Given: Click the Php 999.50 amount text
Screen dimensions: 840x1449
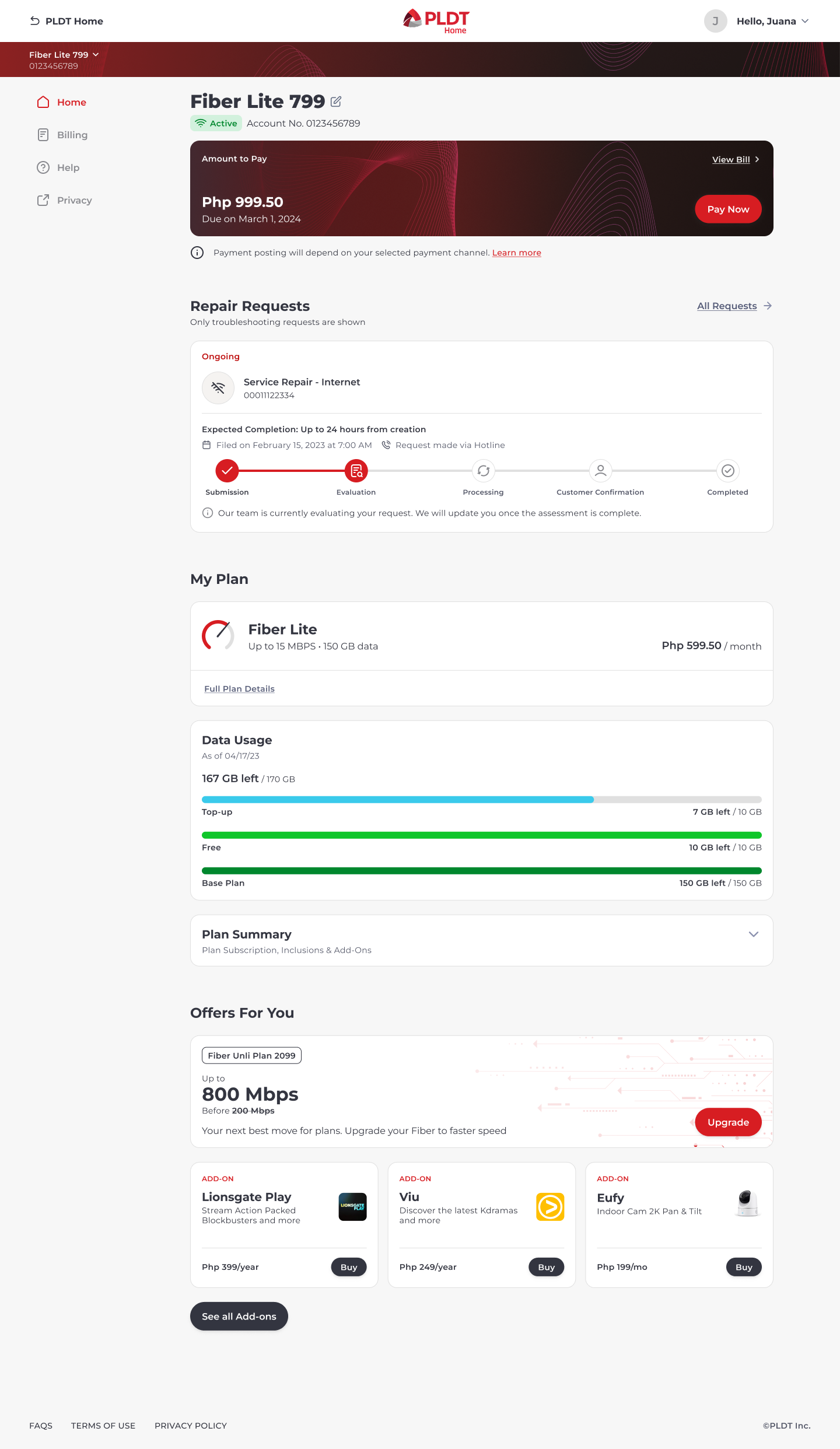Looking at the screenshot, I should [243, 202].
